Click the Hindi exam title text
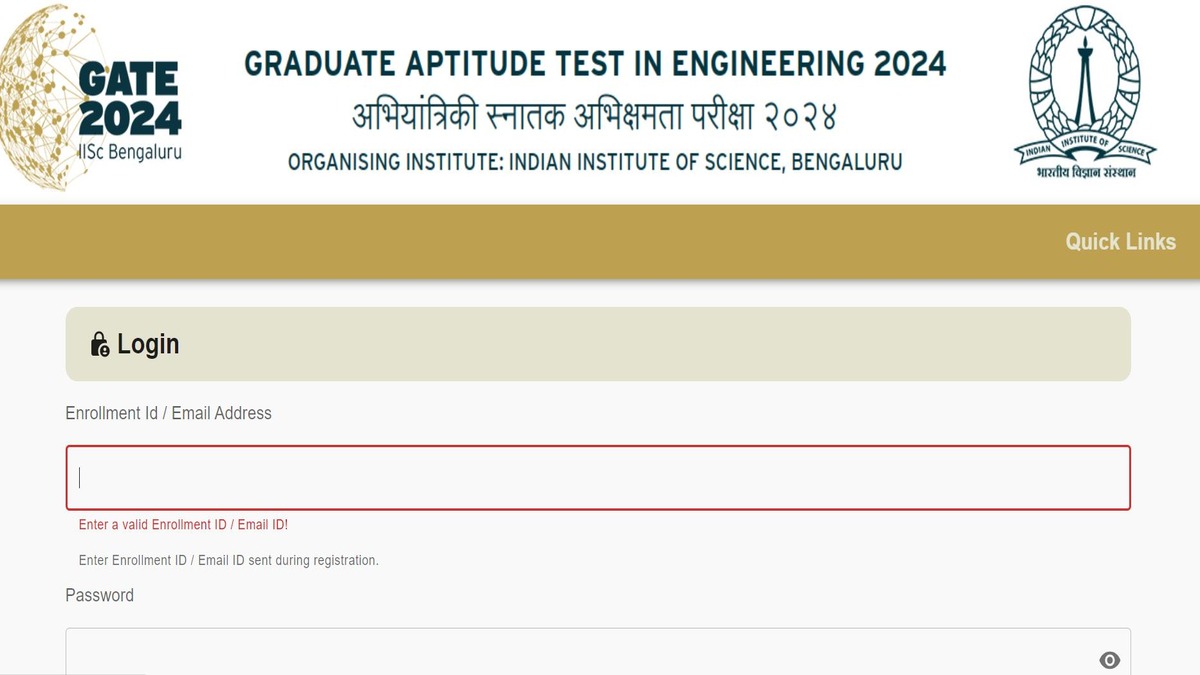This screenshot has width=1200, height=675. [594, 117]
